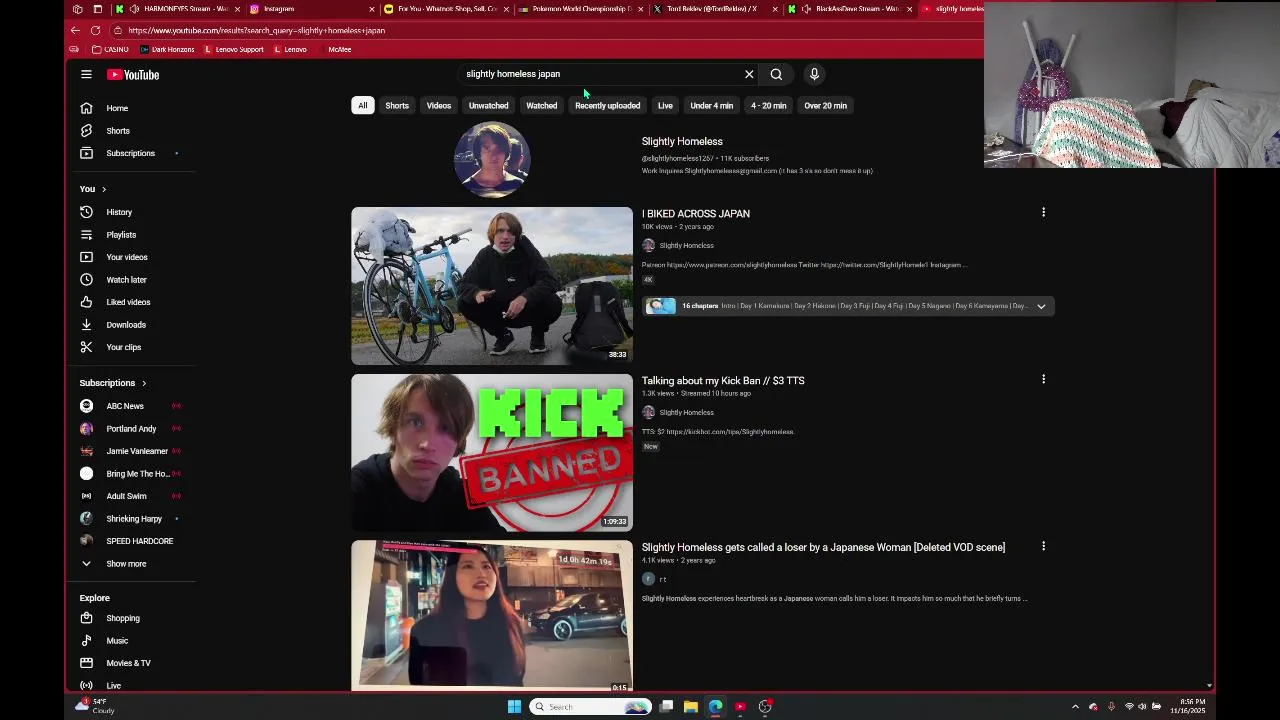Open Slightly Homeless channel name link
The width and height of the screenshot is (1280, 720).
point(682,141)
